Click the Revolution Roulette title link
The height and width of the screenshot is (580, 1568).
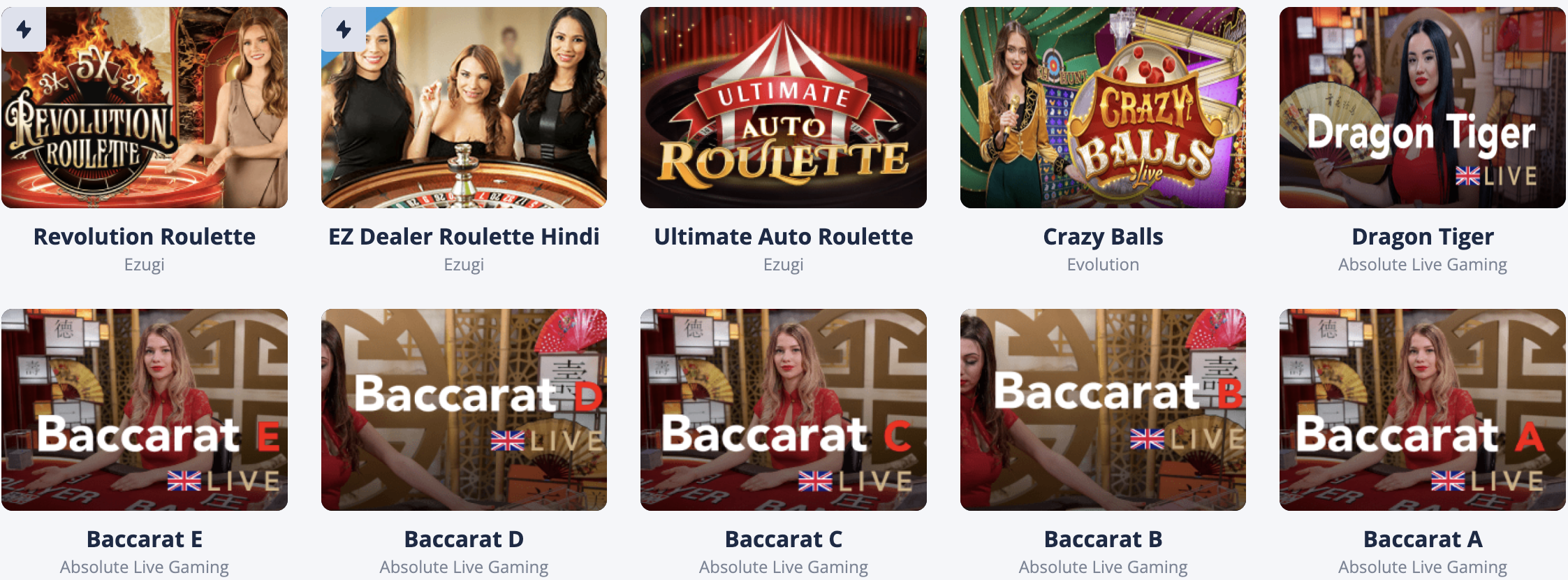pyautogui.click(x=145, y=237)
